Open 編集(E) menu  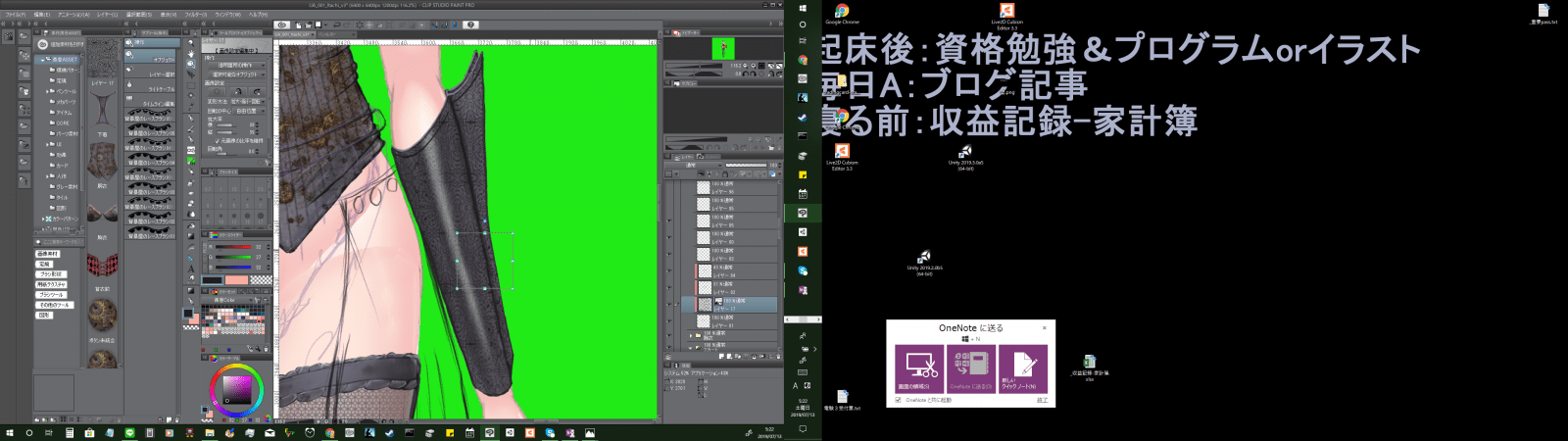coord(42,15)
